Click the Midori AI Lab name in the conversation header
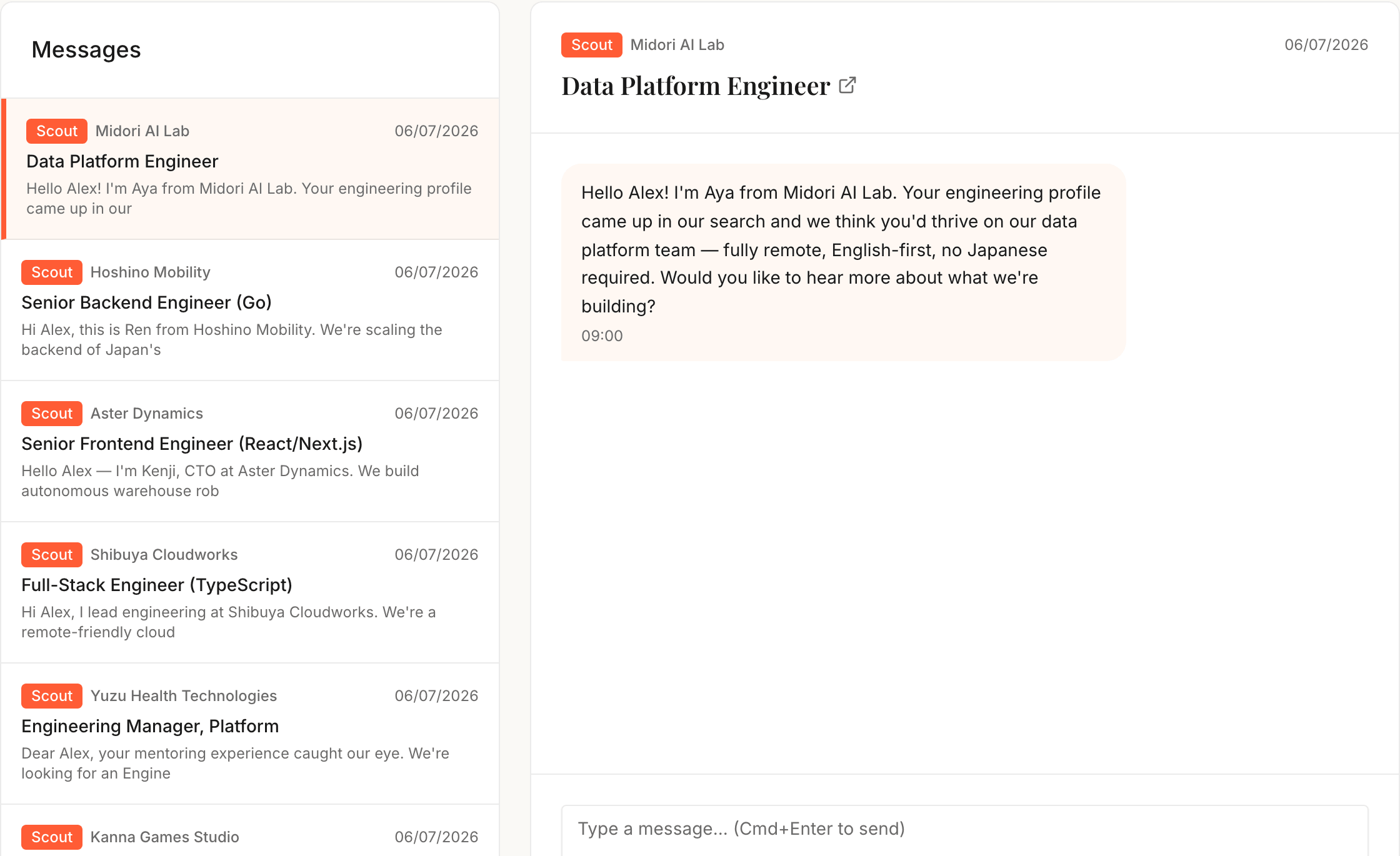This screenshot has height=856, width=1400. tap(677, 45)
